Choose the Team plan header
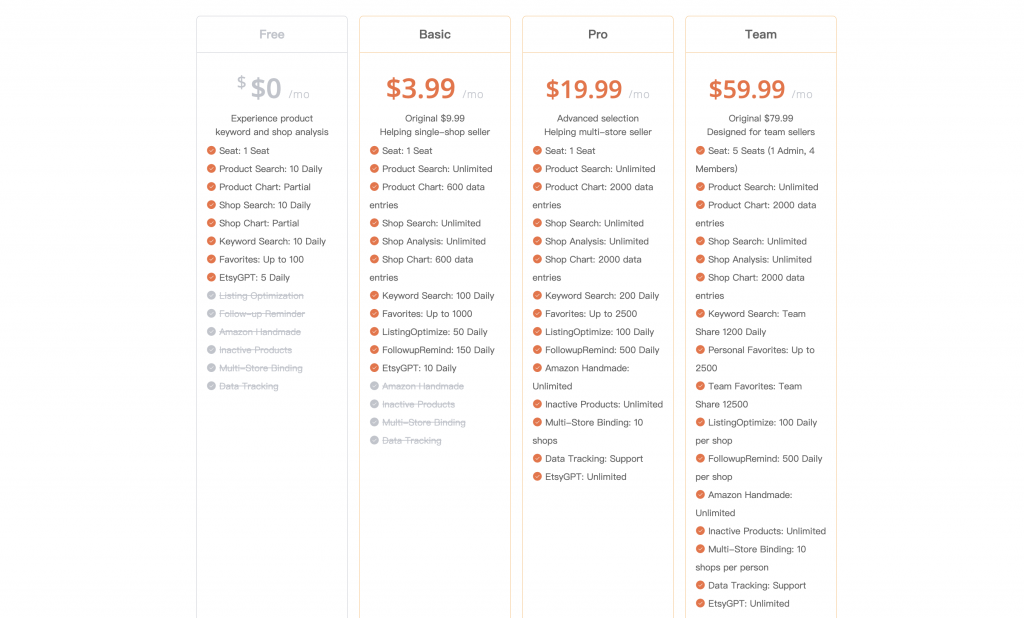This screenshot has width=1024, height=618. (x=761, y=34)
